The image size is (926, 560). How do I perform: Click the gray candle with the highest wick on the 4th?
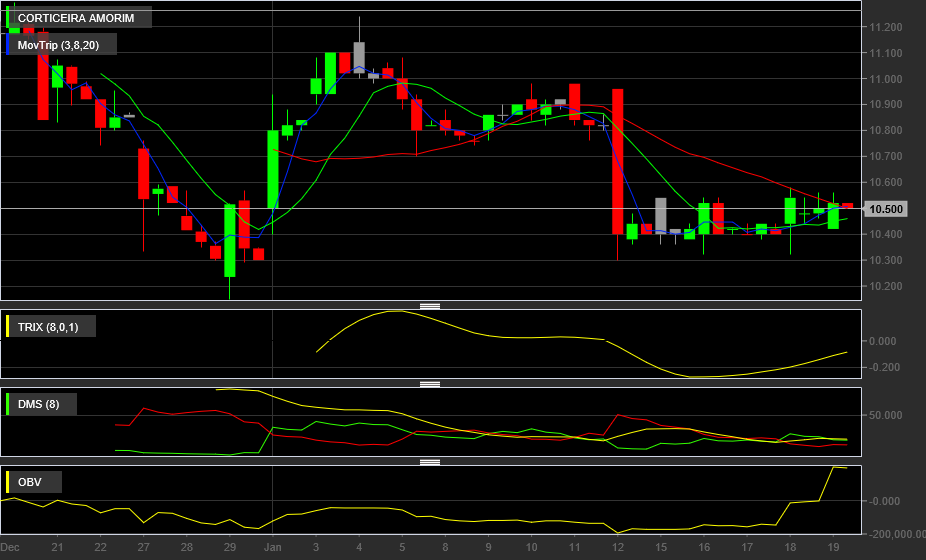pyautogui.click(x=359, y=57)
